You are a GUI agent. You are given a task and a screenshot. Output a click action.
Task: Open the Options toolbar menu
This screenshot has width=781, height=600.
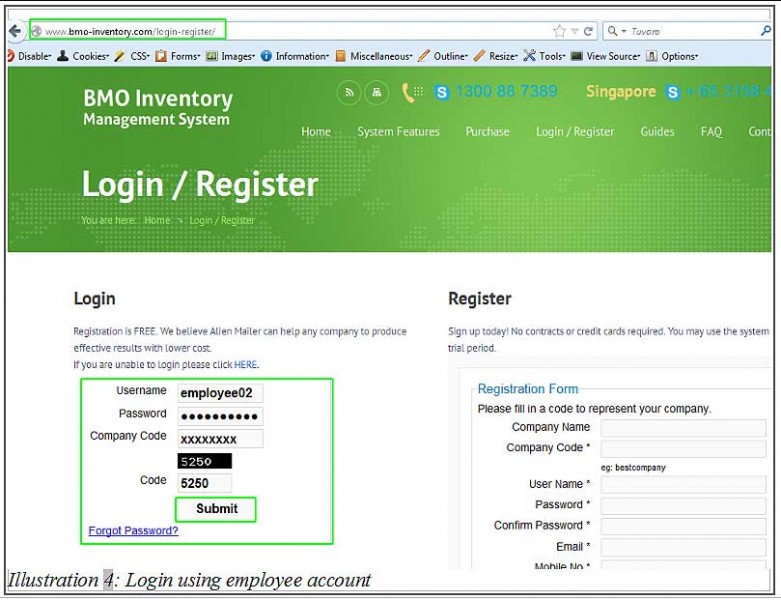[672, 56]
